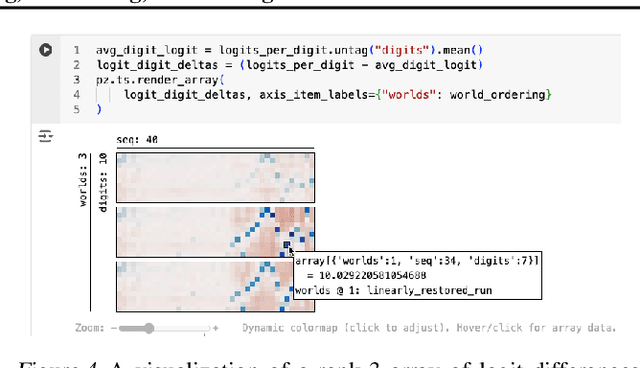Toggle cell output options icon
Viewport: 640px width, 368px height.
45,136
